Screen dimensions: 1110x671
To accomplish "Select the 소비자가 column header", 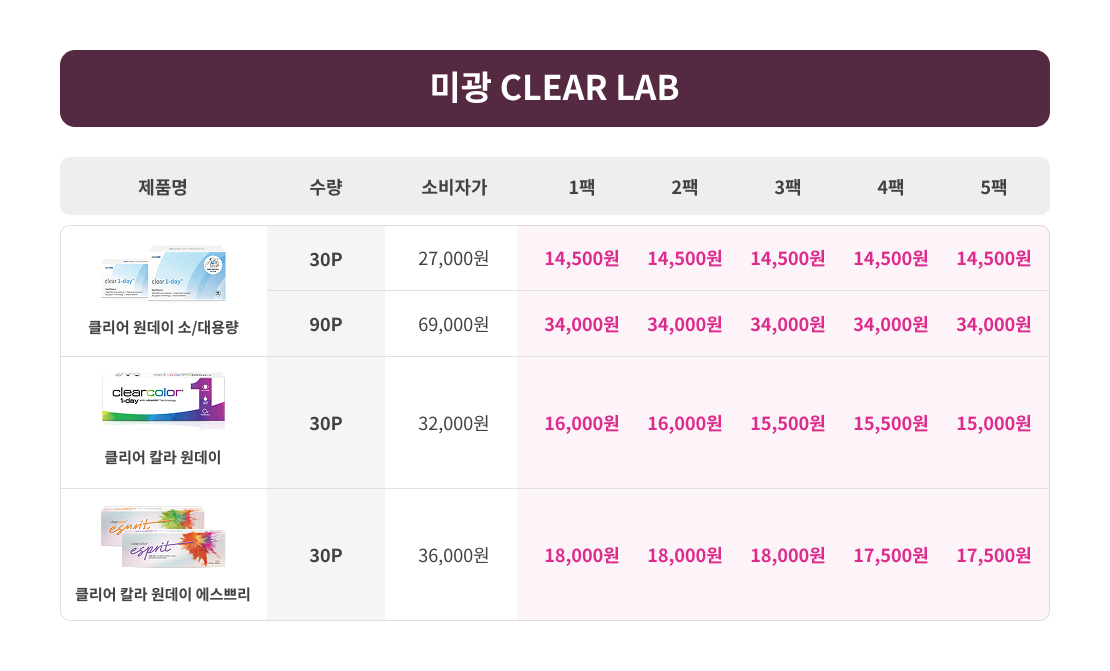I will point(454,186).
